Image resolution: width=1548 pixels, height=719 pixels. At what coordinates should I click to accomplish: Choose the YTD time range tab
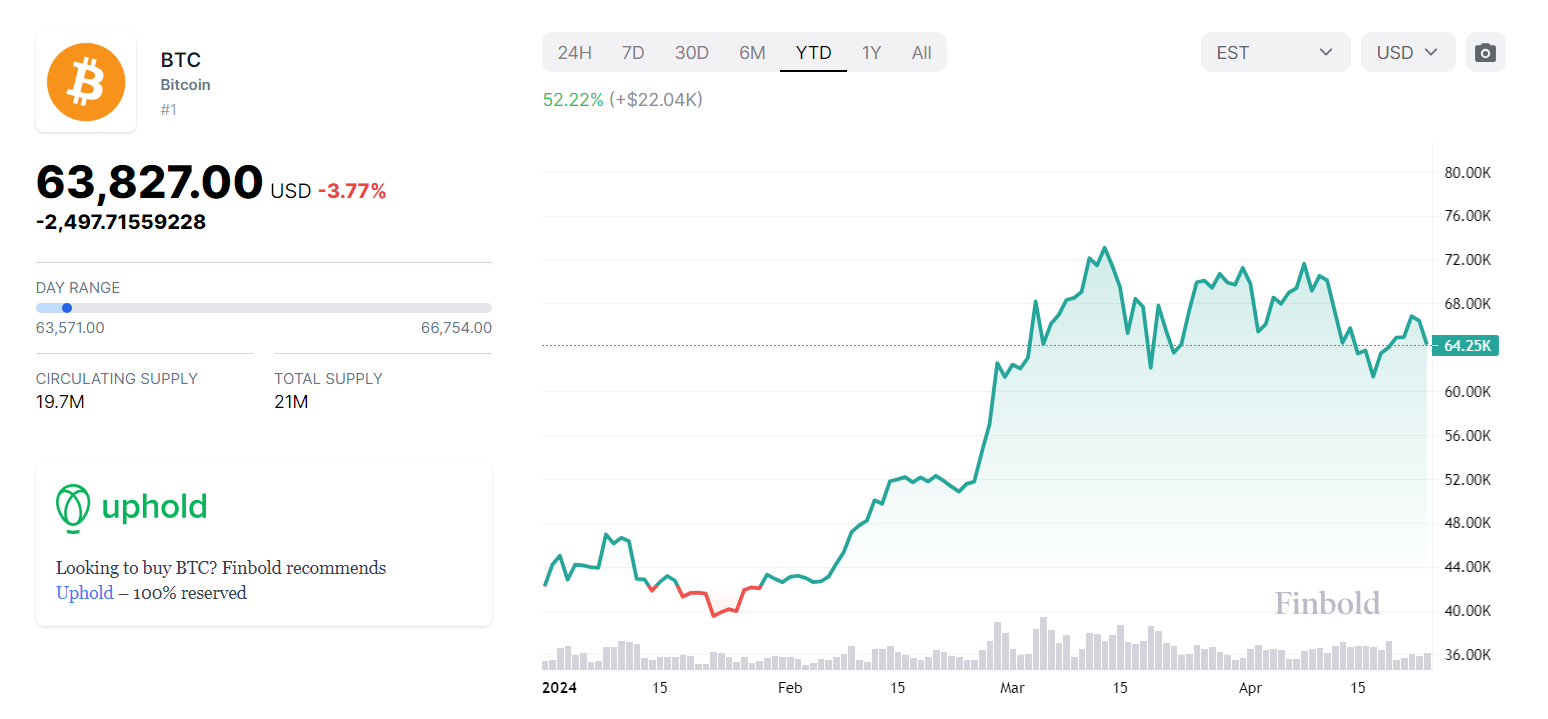click(813, 53)
